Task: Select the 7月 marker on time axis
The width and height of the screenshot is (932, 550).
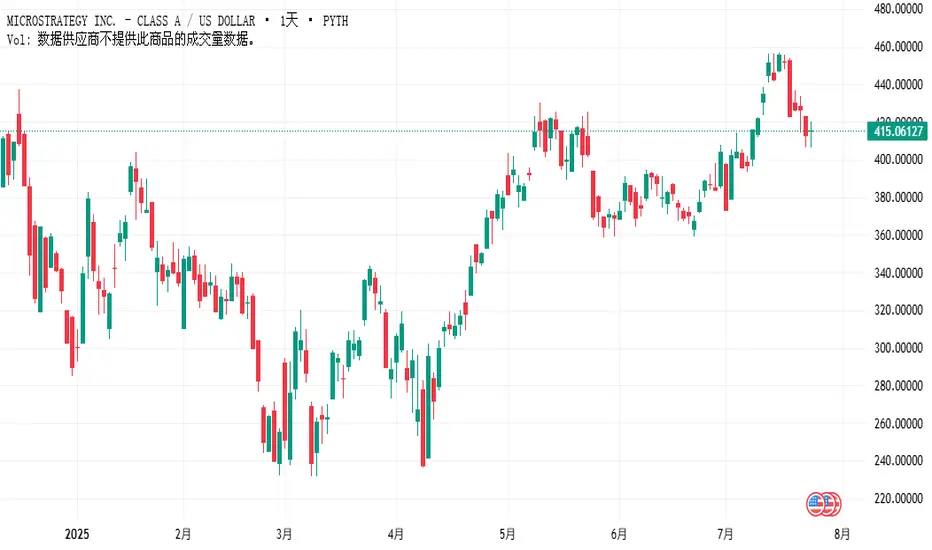Action: [x=727, y=532]
